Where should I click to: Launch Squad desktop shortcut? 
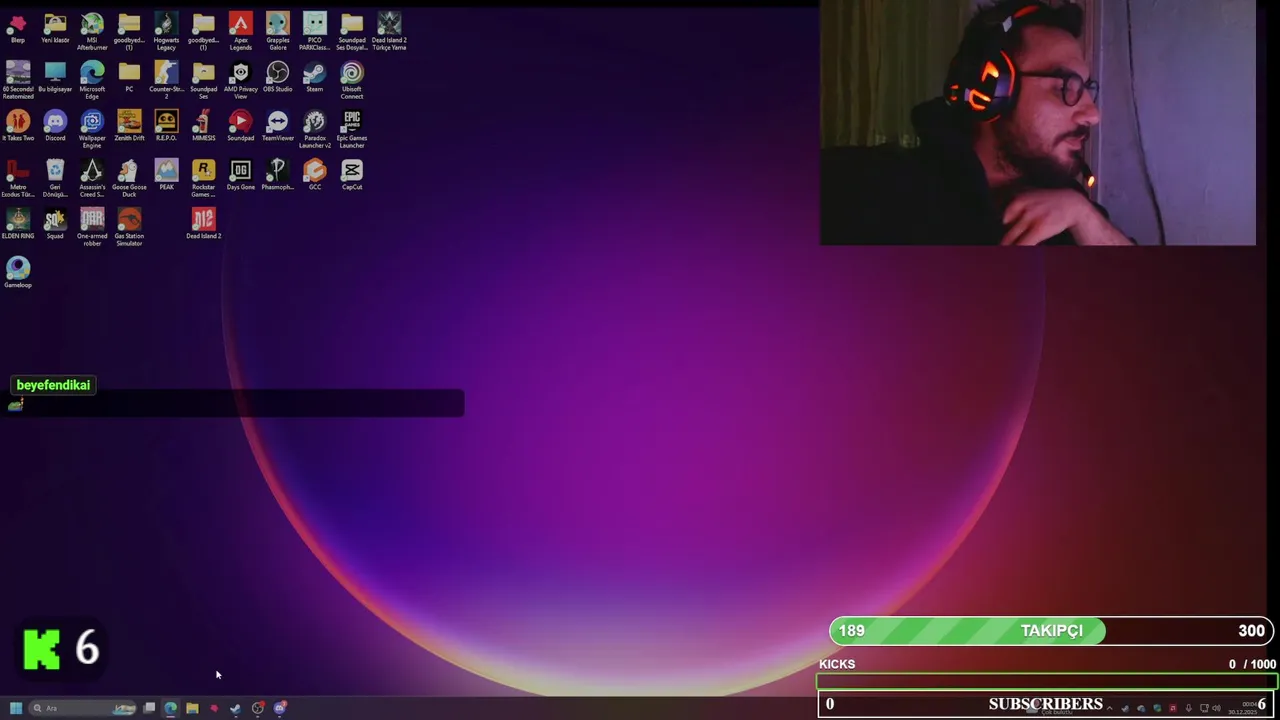coord(55,224)
